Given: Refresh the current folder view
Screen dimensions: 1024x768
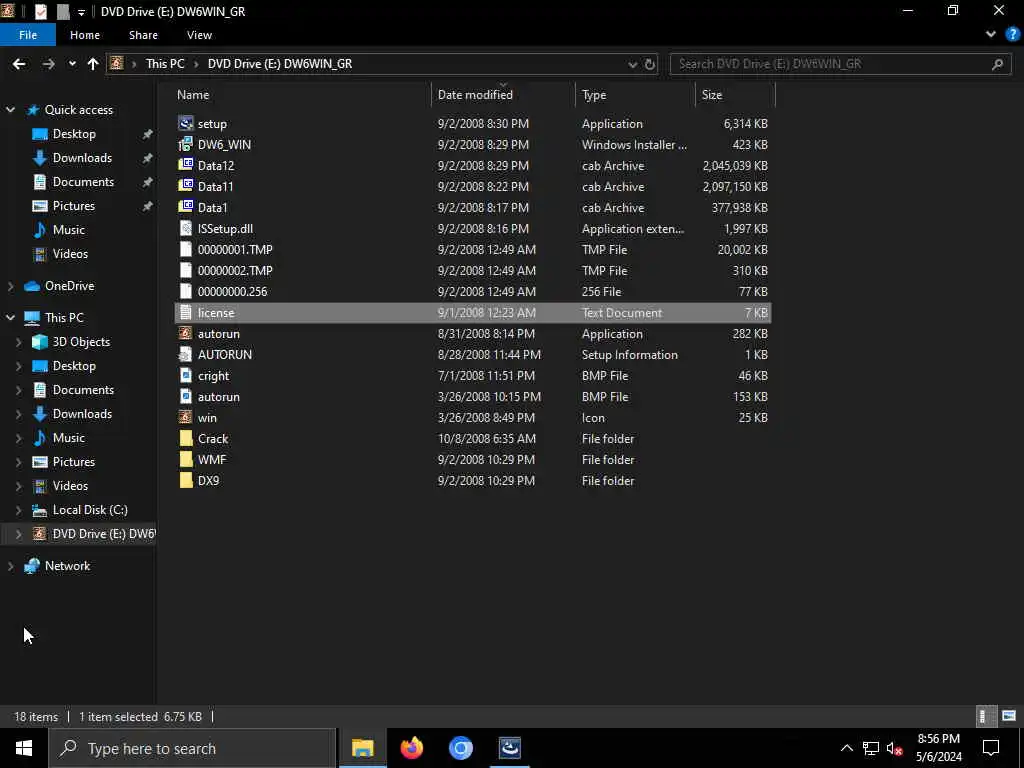Looking at the screenshot, I should (x=650, y=64).
